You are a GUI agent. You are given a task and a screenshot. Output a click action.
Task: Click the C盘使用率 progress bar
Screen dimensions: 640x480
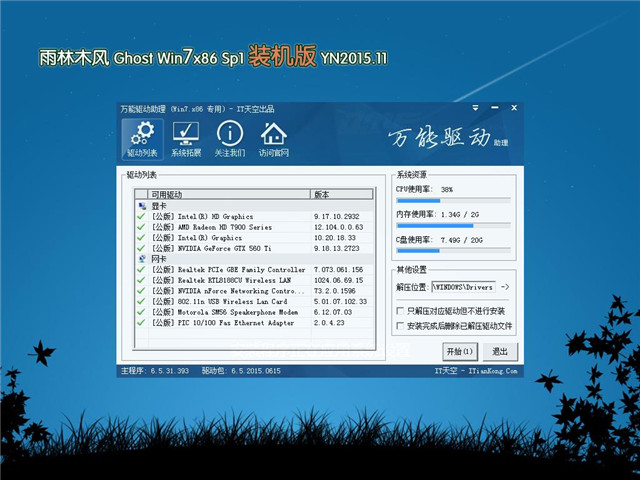(x=453, y=251)
